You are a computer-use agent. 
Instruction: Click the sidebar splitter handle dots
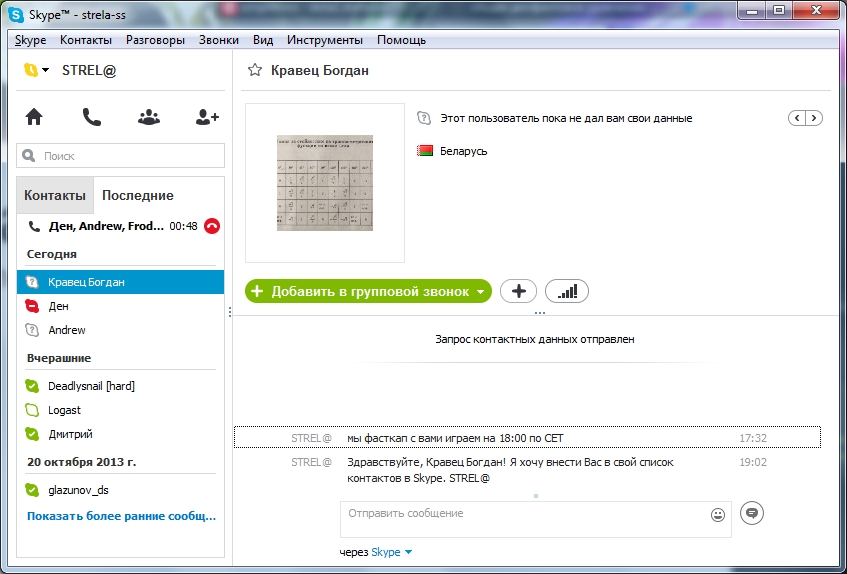point(230,312)
